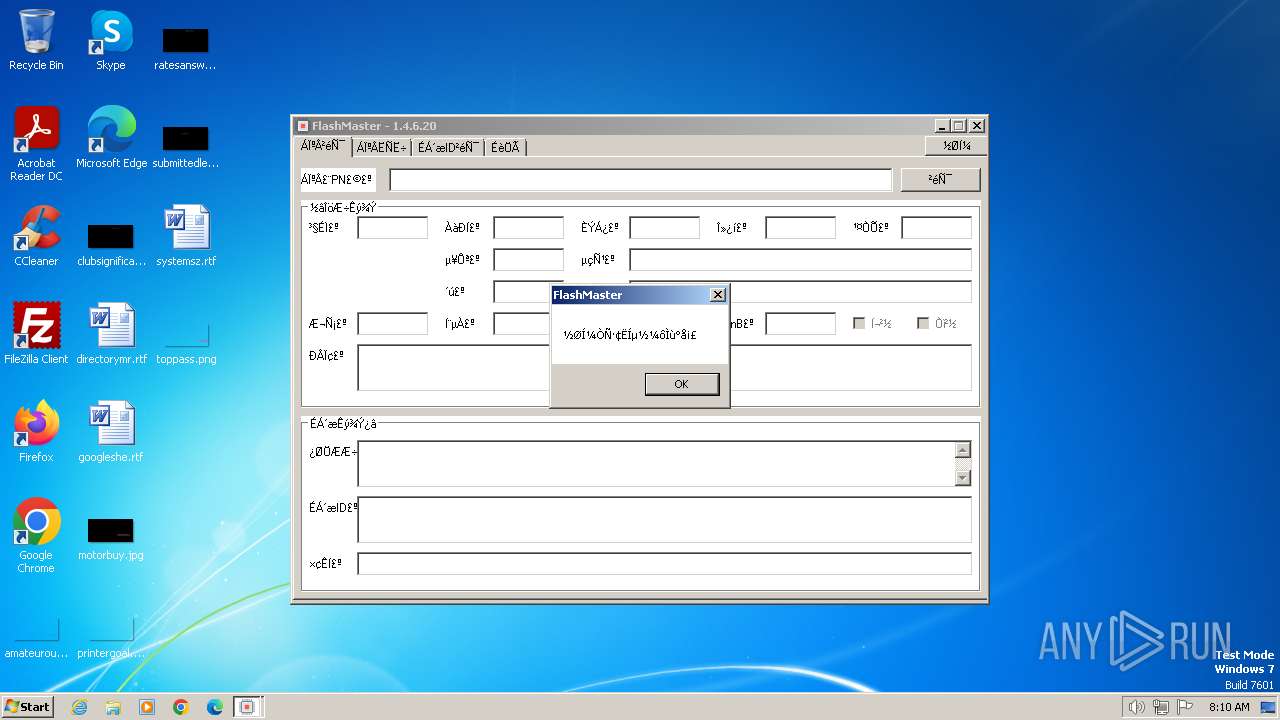Image resolution: width=1280 pixels, height=720 pixels.
Task: Open the fourth, shortest FlashMaster tab
Action: tap(505, 147)
